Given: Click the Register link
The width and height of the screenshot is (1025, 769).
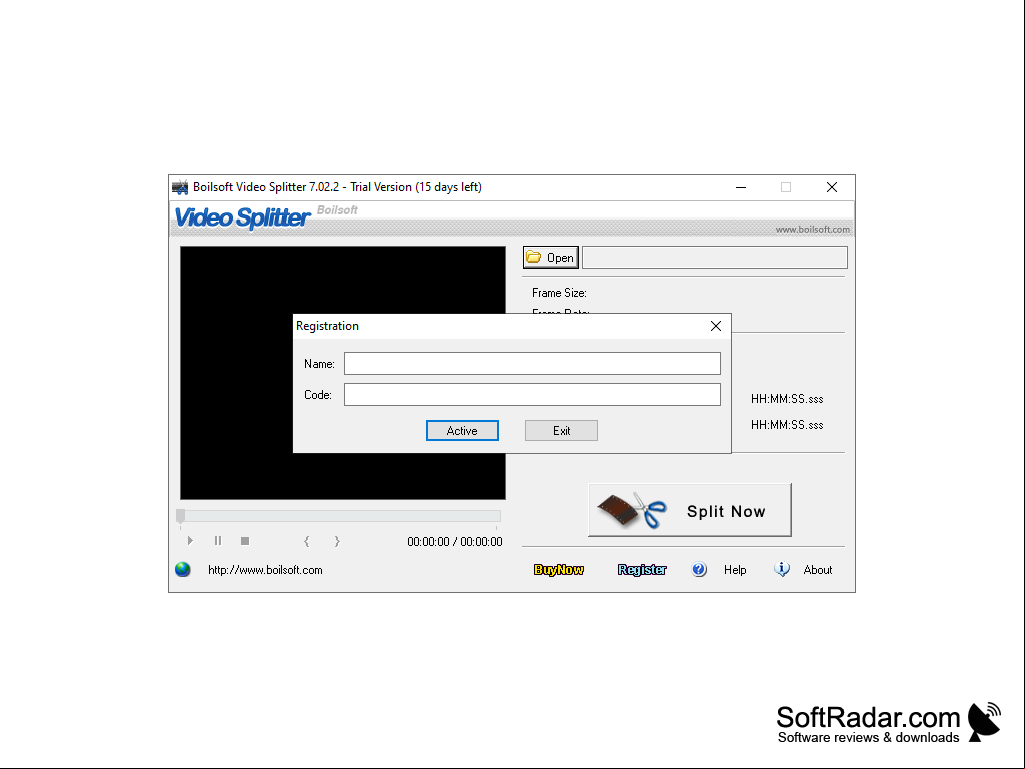Looking at the screenshot, I should click(642, 570).
